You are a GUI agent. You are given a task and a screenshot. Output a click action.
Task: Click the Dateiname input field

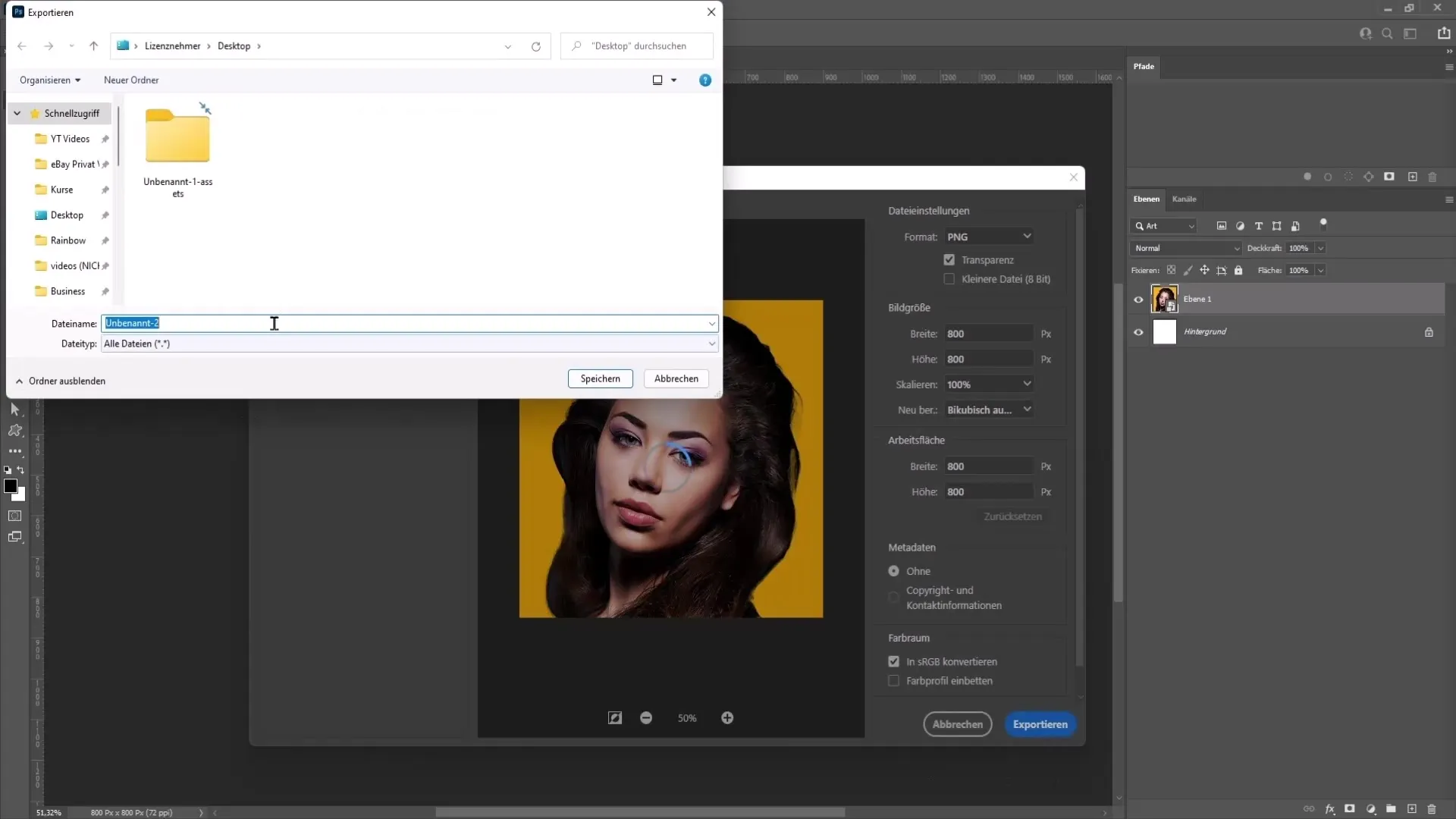coord(409,323)
